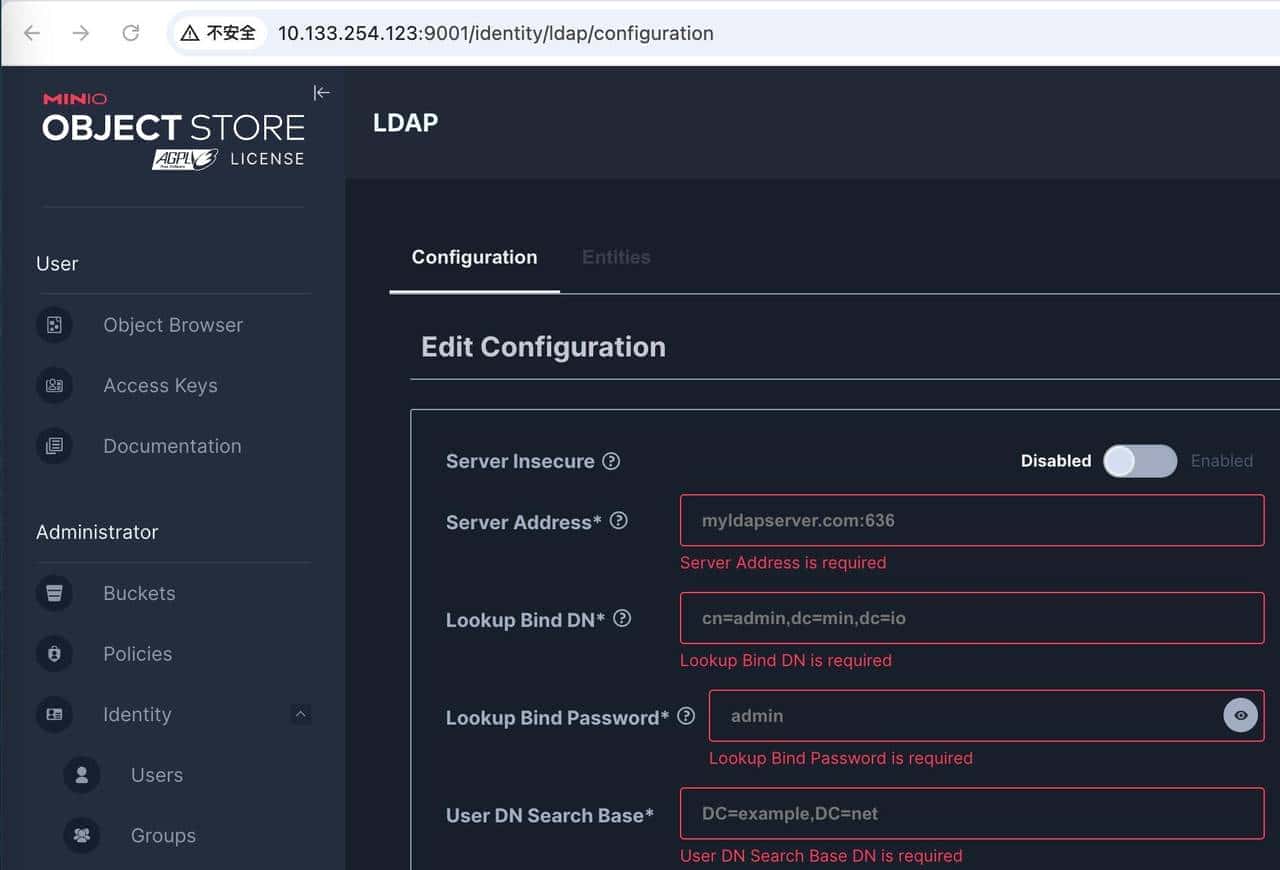Screen dimensions: 1280x870
Task: Click the Server Address input field
Action: click(971, 521)
